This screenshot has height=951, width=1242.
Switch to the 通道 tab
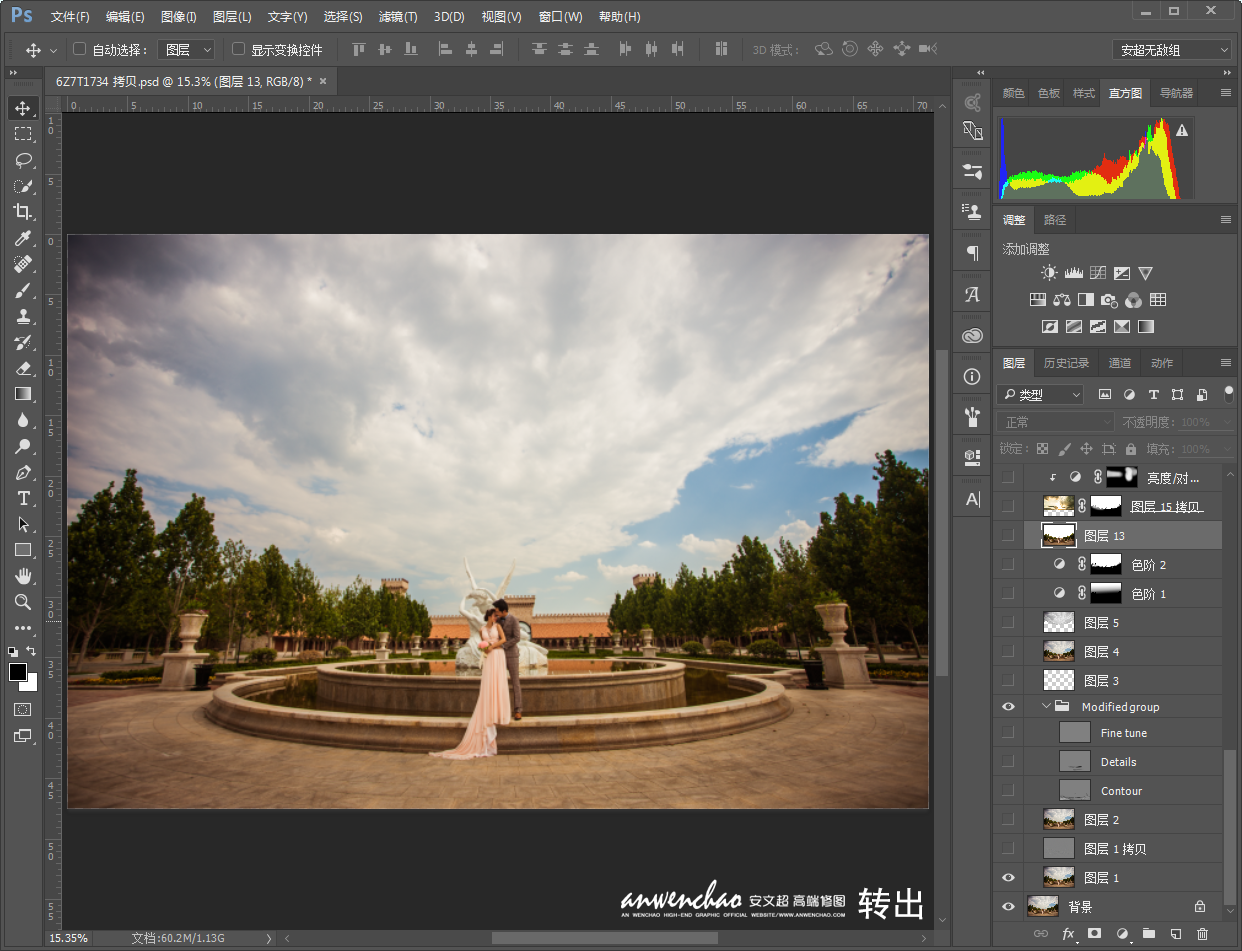1120,363
